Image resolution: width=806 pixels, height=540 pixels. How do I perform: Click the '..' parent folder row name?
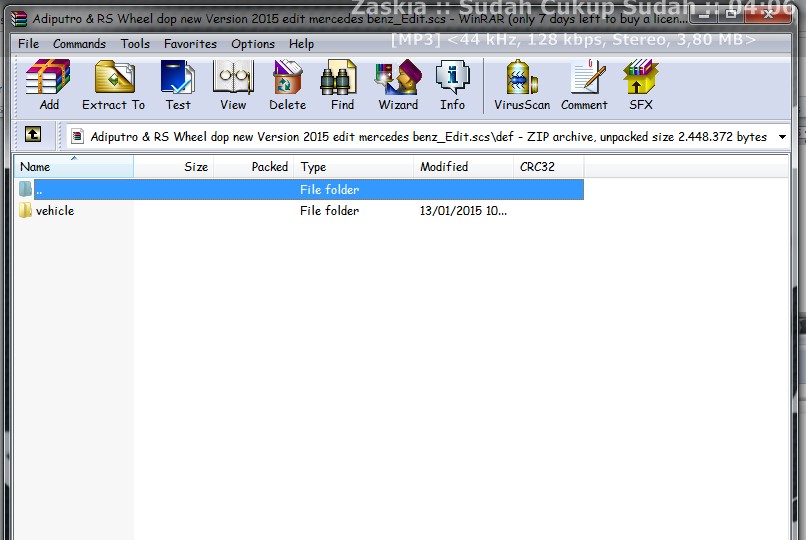tap(39, 190)
